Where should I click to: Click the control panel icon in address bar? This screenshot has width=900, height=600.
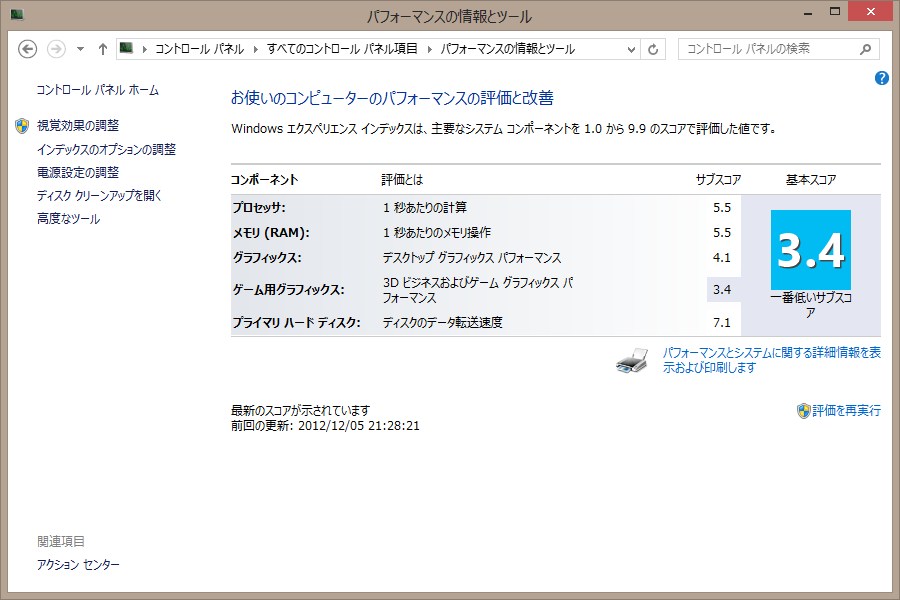[x=126, y=48]
